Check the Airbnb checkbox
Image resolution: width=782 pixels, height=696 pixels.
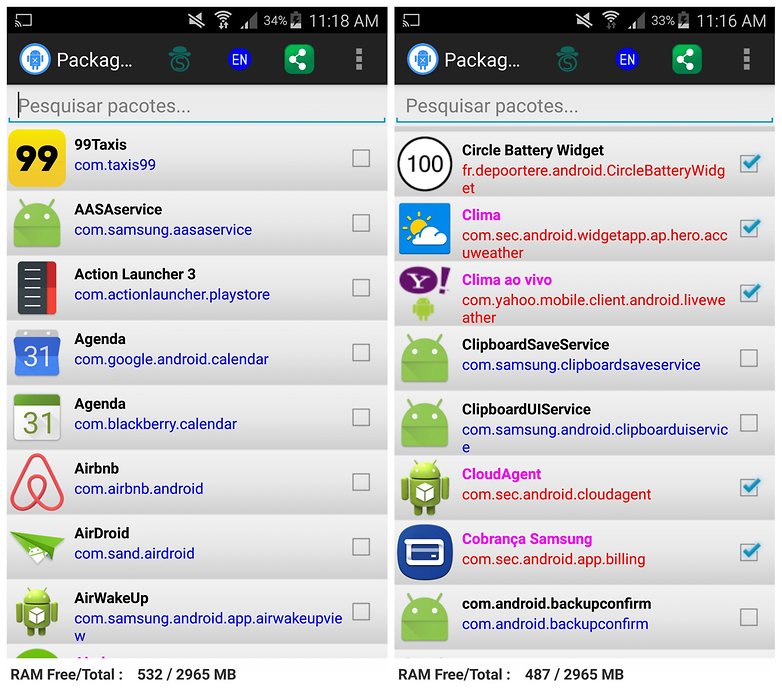pos(361,482)
